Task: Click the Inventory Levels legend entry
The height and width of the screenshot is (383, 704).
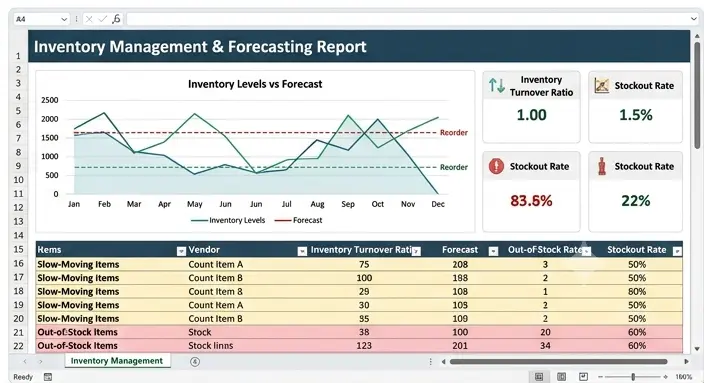Action: (228, 220)
